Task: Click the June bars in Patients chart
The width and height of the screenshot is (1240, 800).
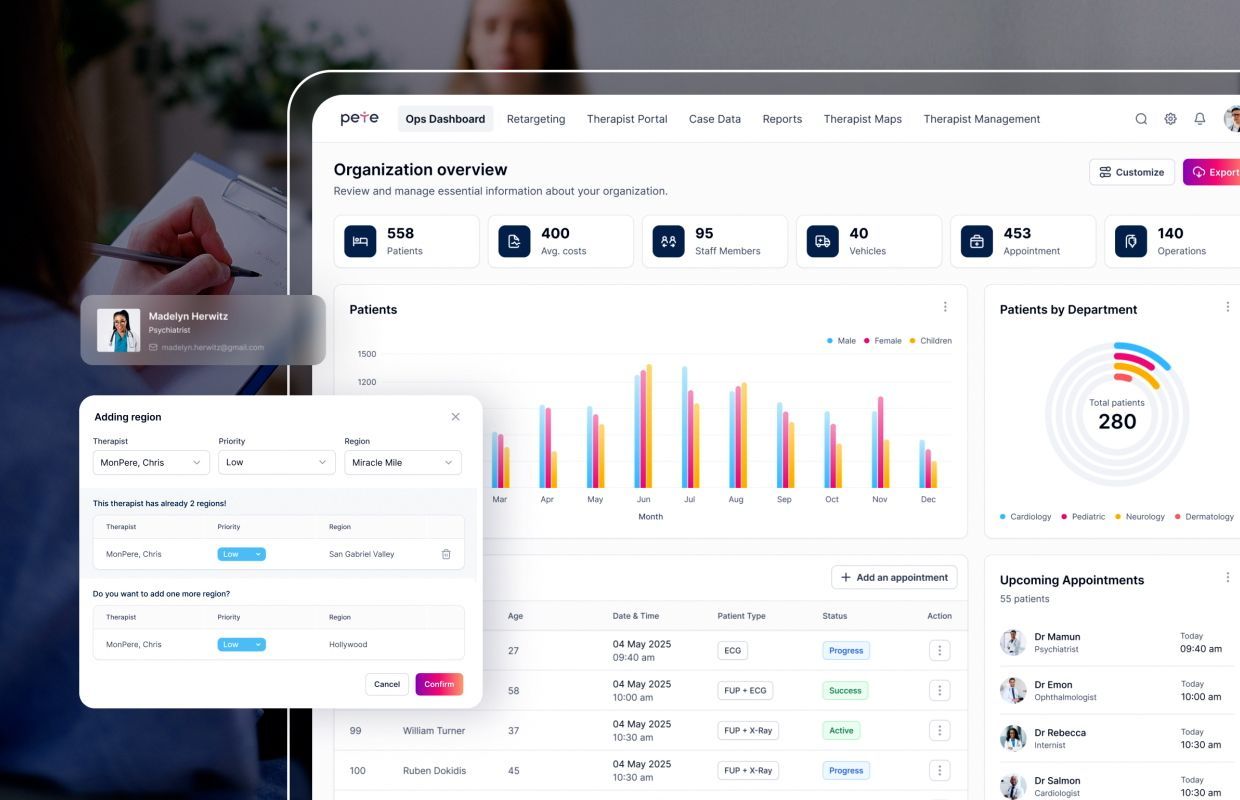Action: click(643, 426)
